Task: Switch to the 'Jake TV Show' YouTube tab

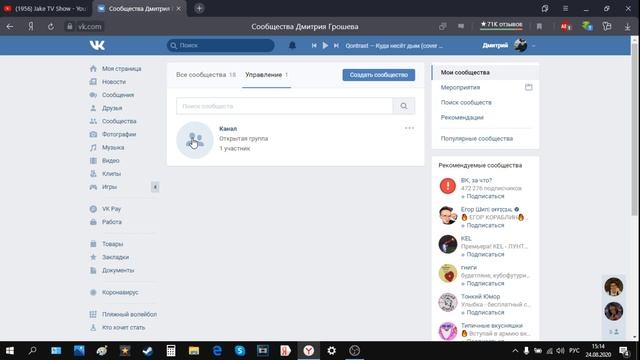Action: (45, 8)
